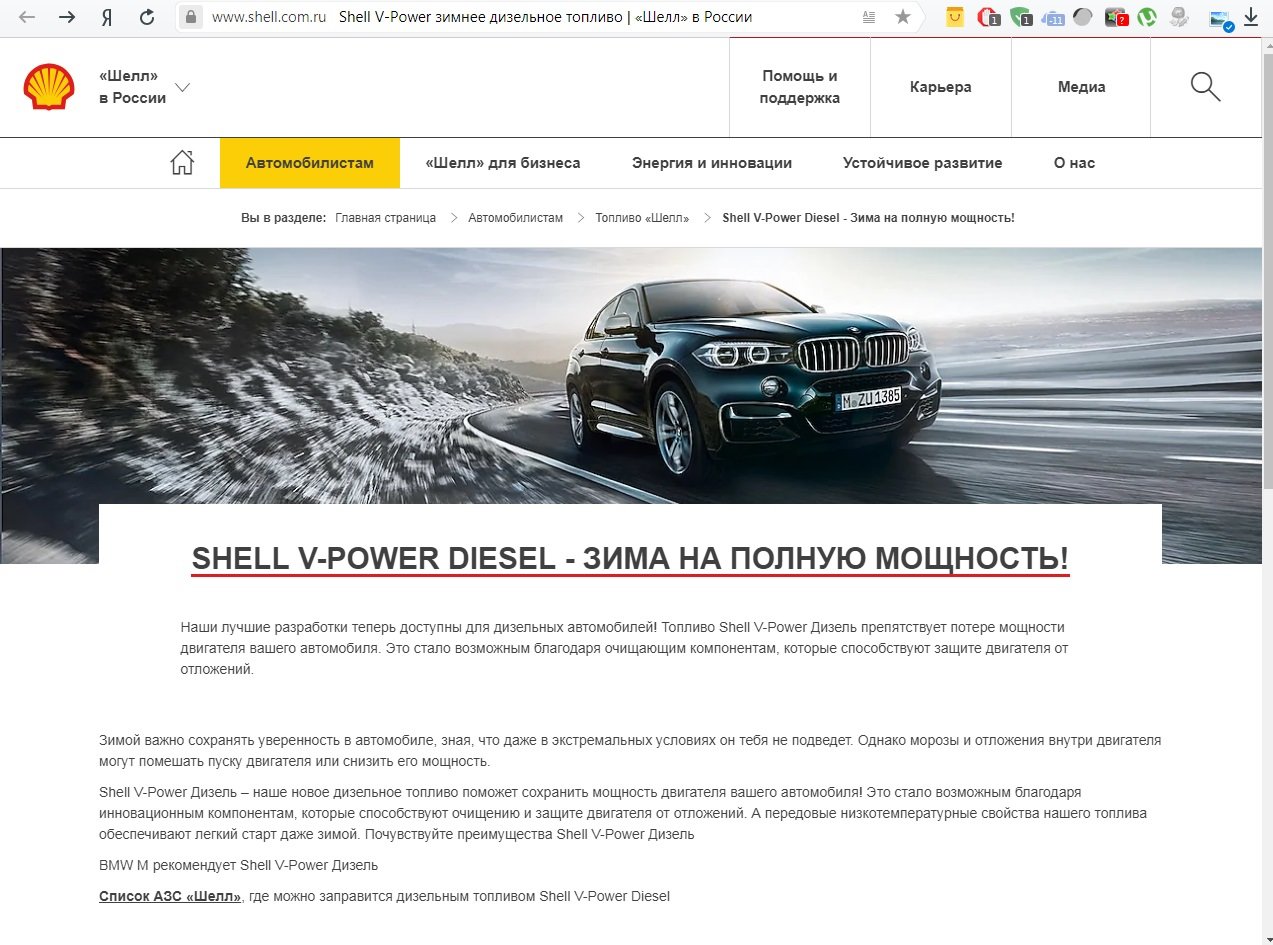
Task: Open Топливо «Шелл» breadcrumb link
Action: tap(642, 218)
